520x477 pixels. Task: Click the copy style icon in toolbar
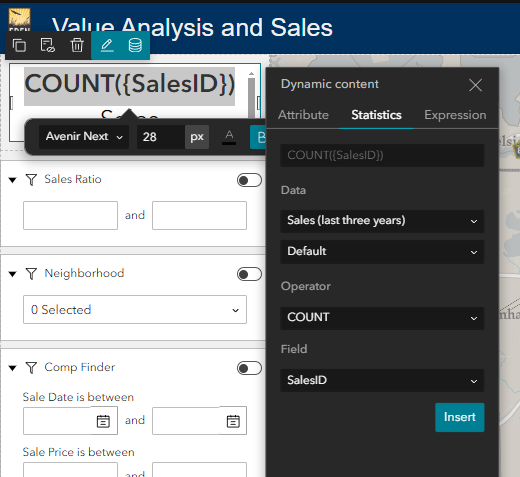click(48, 45)
